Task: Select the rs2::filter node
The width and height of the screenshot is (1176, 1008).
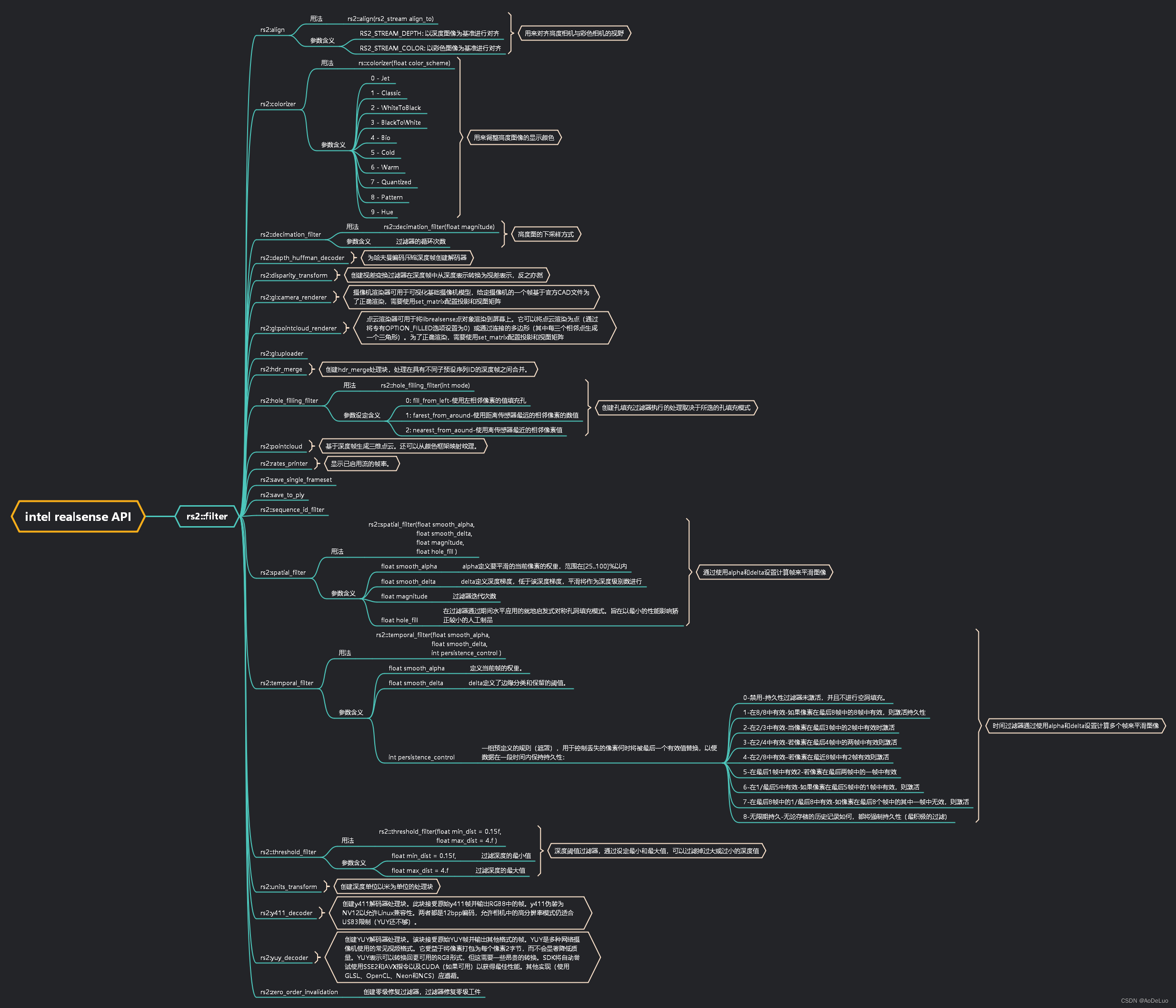Action: click(207, 517)
